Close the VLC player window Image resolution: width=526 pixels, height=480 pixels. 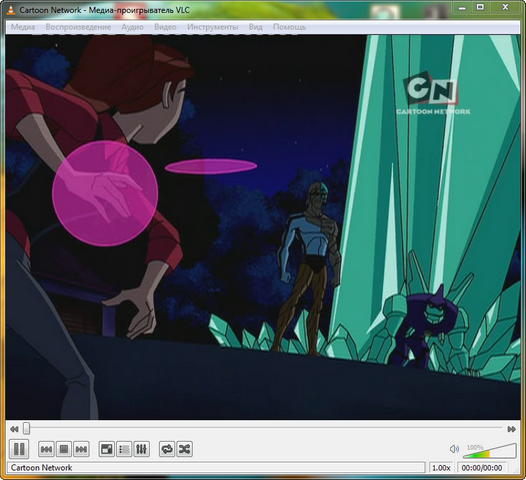[x=505, y=8]
